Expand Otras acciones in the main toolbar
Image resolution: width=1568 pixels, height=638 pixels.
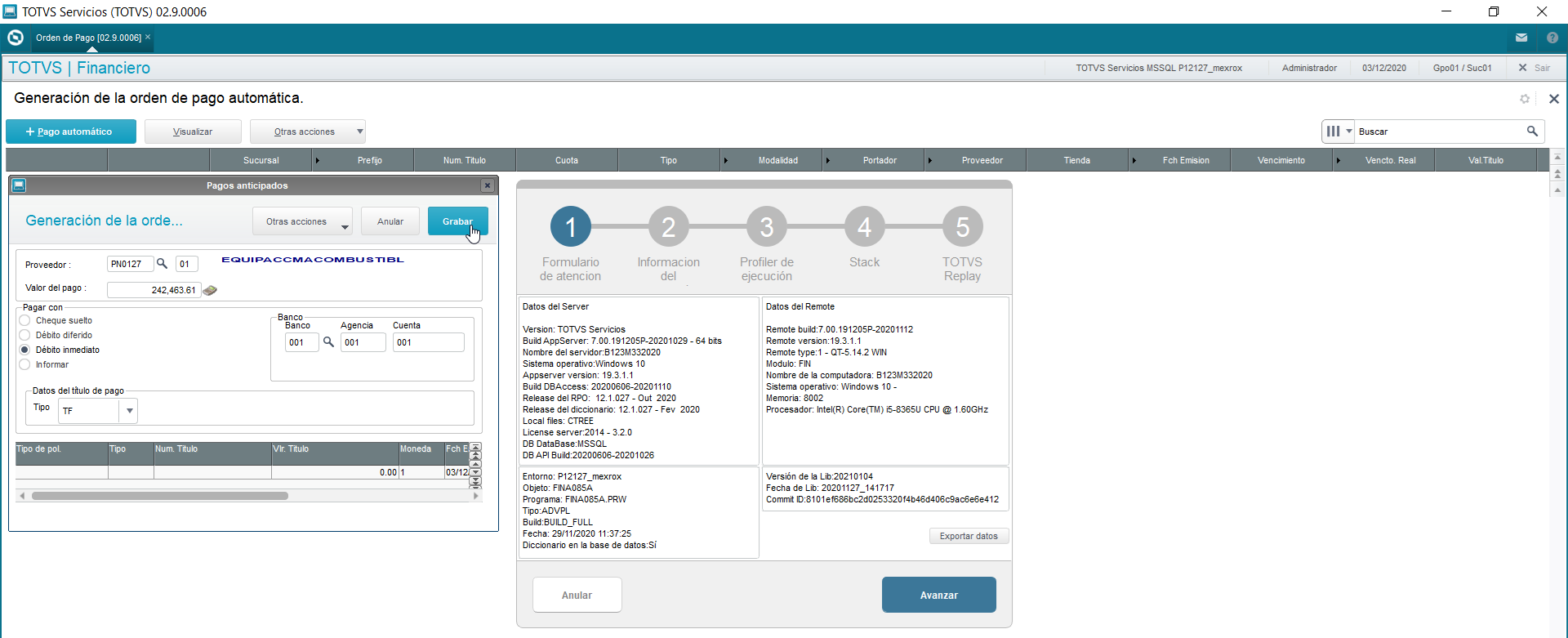[308, 132]
